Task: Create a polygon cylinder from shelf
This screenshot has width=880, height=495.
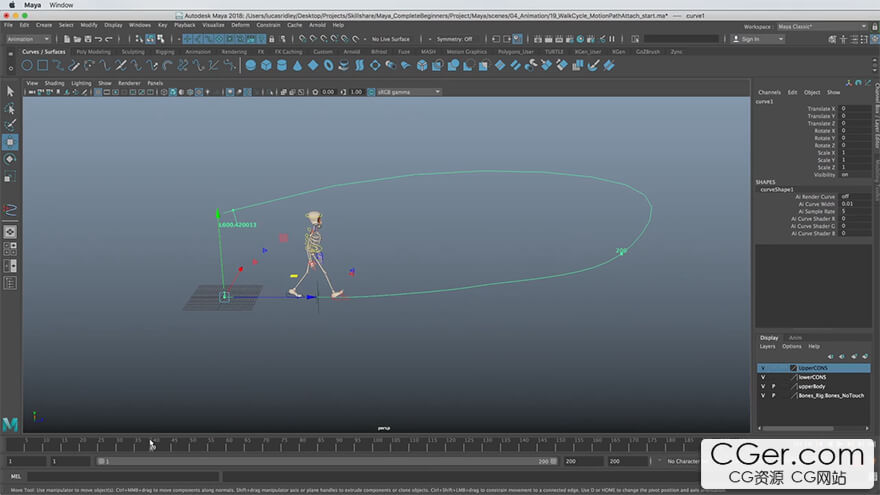Action: (282, 66)
